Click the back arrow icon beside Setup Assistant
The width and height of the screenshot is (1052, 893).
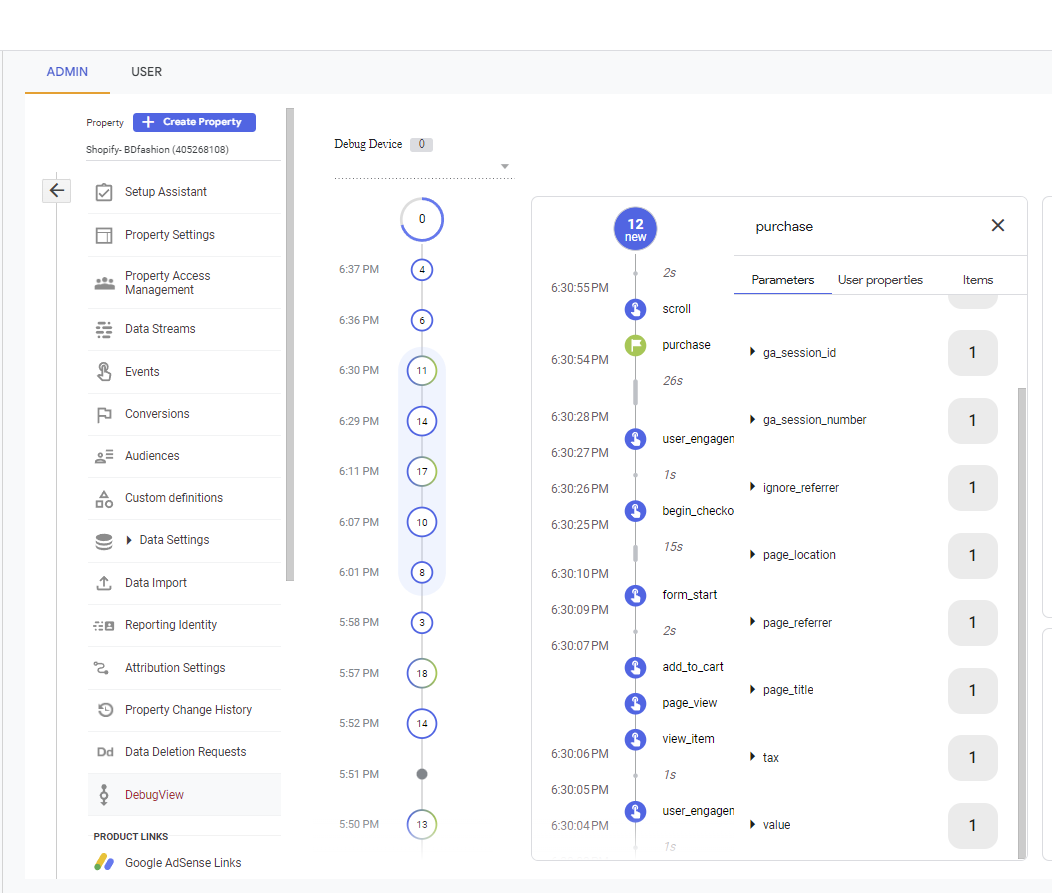pyautogui.click(x=57, y=191)
